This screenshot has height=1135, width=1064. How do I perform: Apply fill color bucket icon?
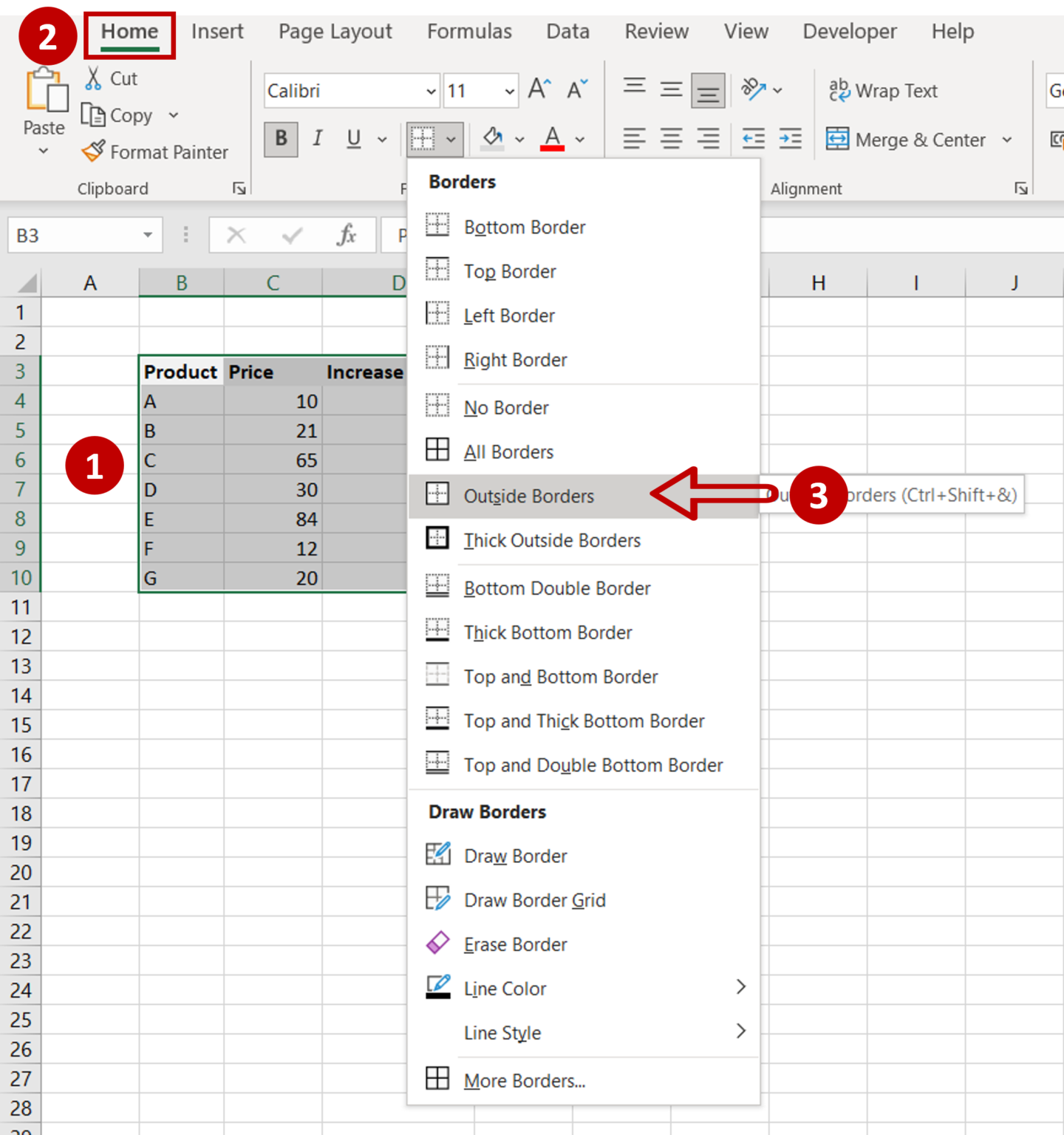(x=493, y=138)
